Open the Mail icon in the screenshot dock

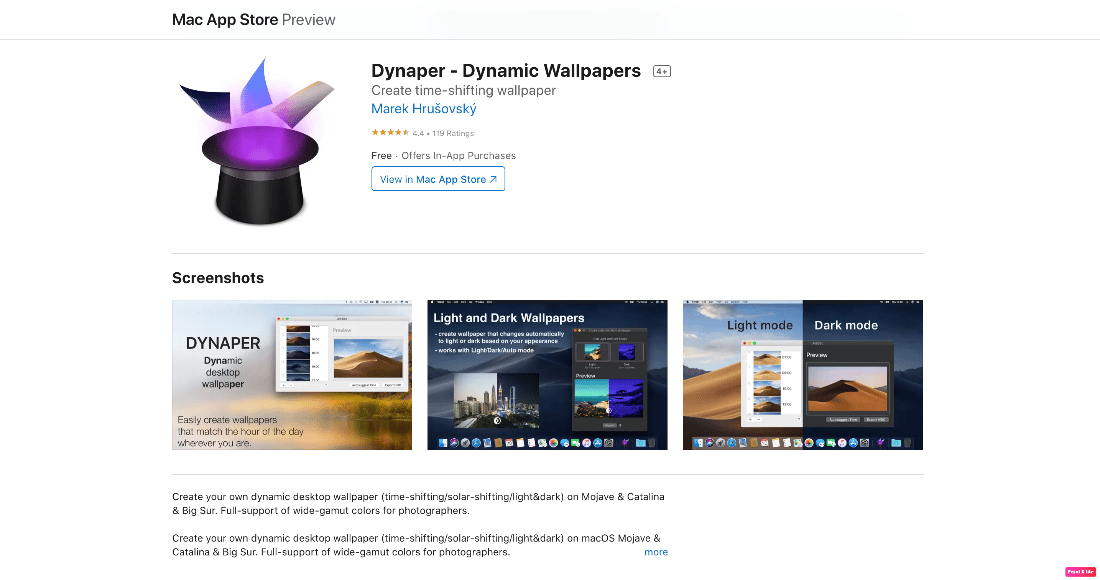[487, 442]
